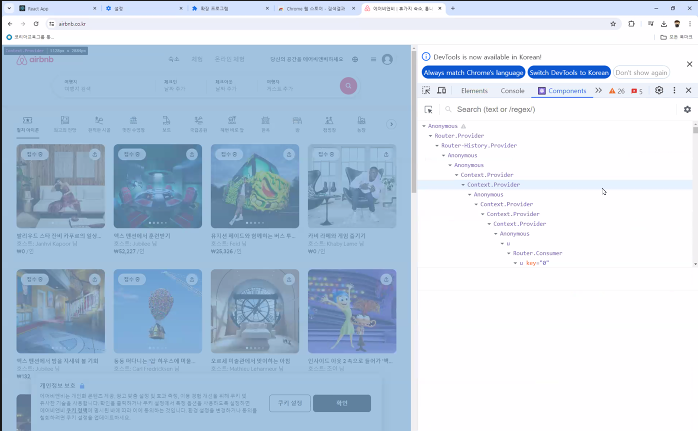Collapse the u key="0" node arrow

[x=515, y=263]
